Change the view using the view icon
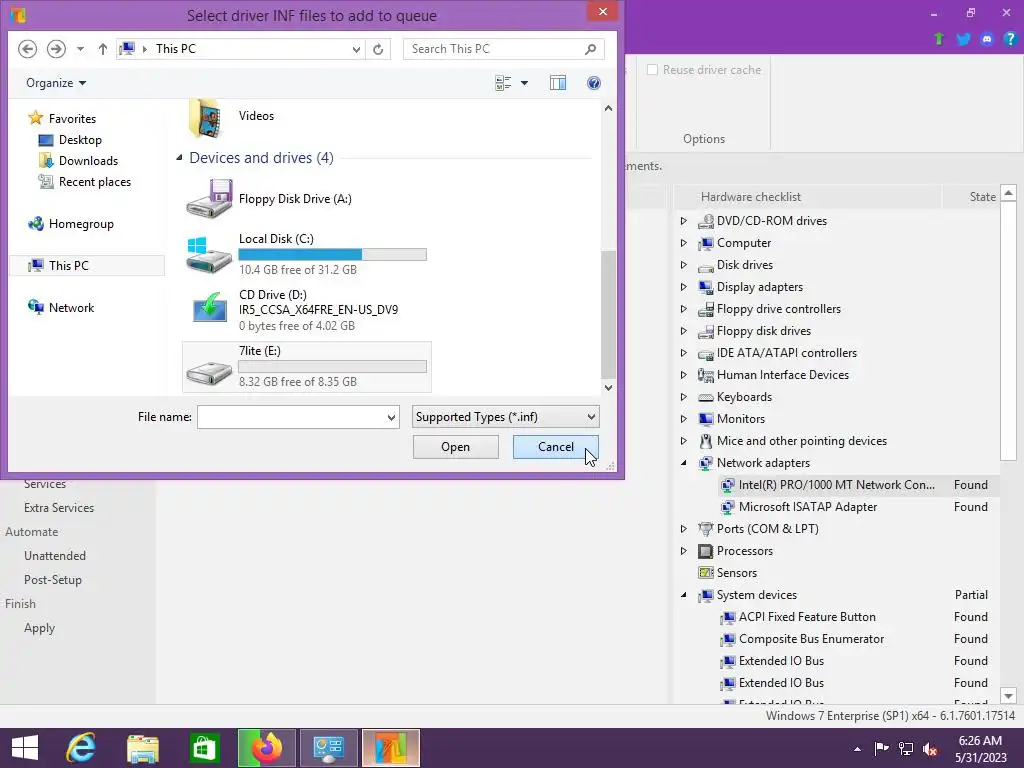 click(503, 83)
